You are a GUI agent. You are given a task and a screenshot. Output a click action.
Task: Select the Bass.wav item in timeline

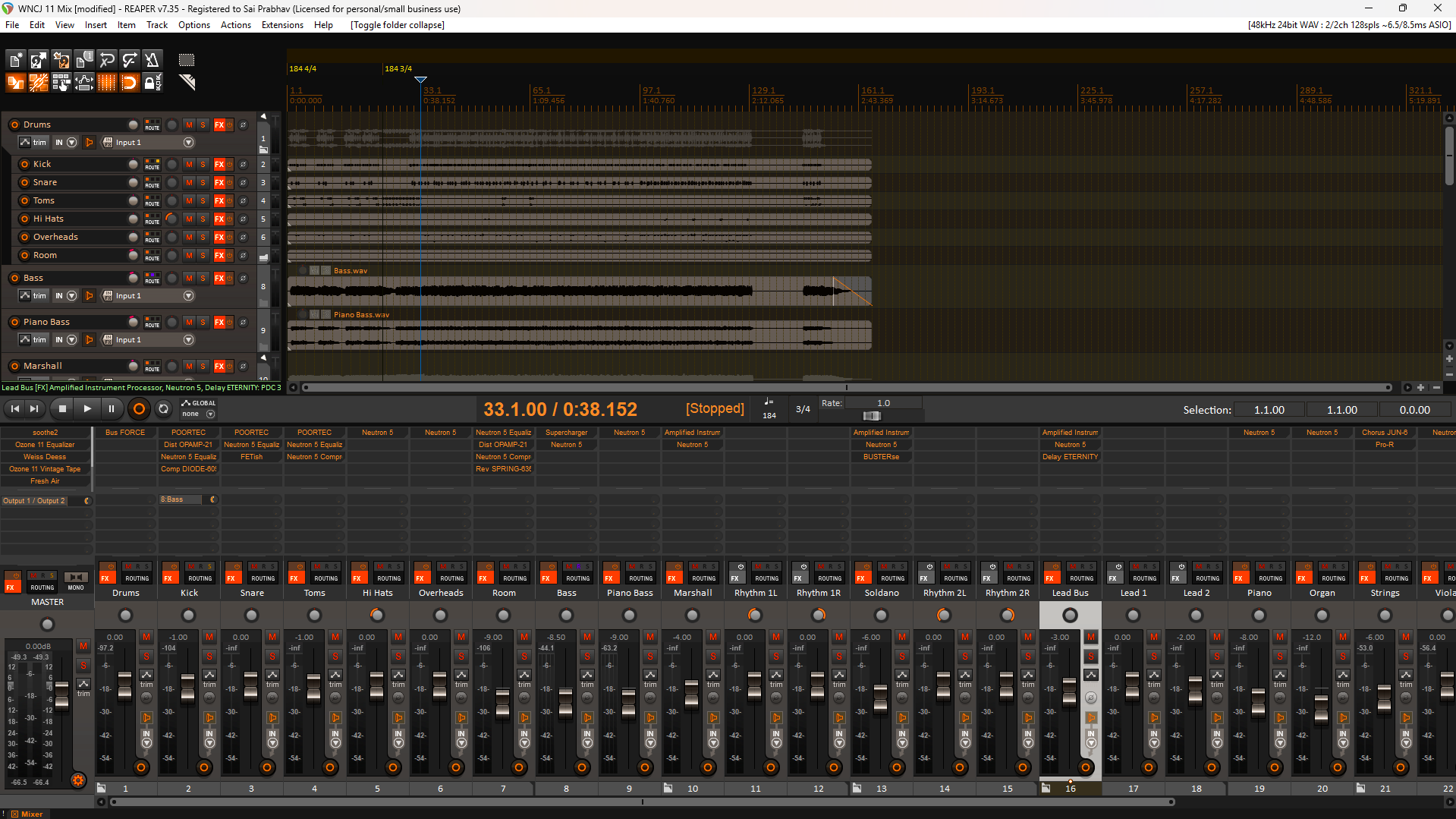[580, 291]
